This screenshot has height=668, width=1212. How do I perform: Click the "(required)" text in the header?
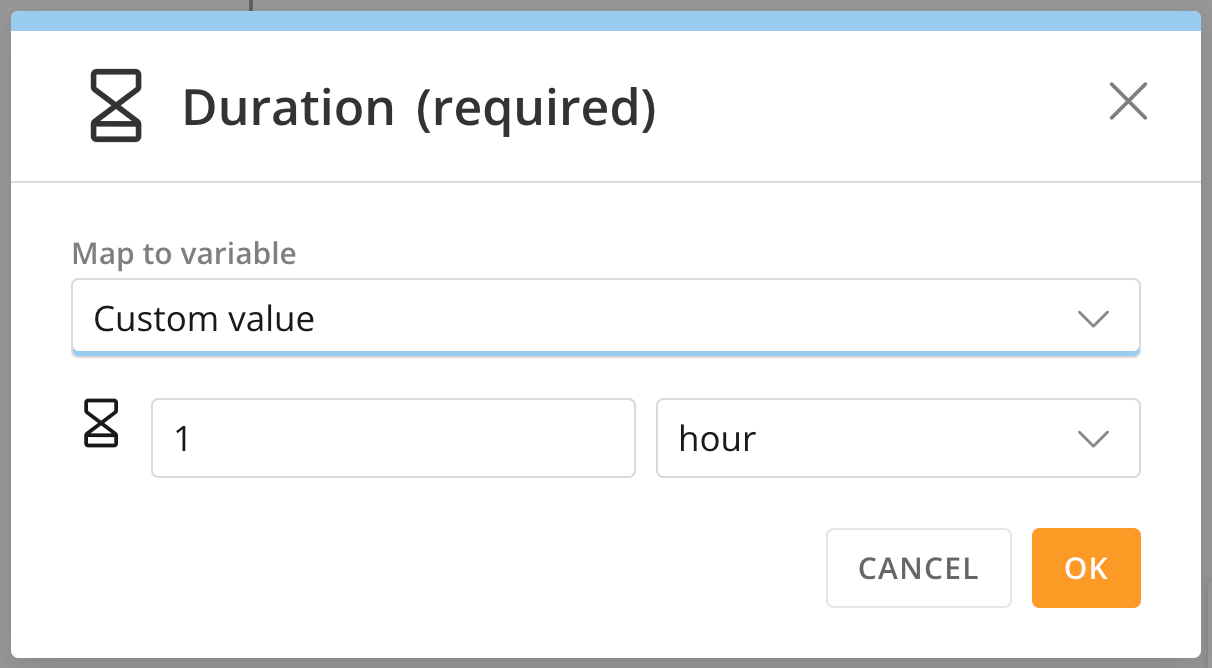coord(537,107)
